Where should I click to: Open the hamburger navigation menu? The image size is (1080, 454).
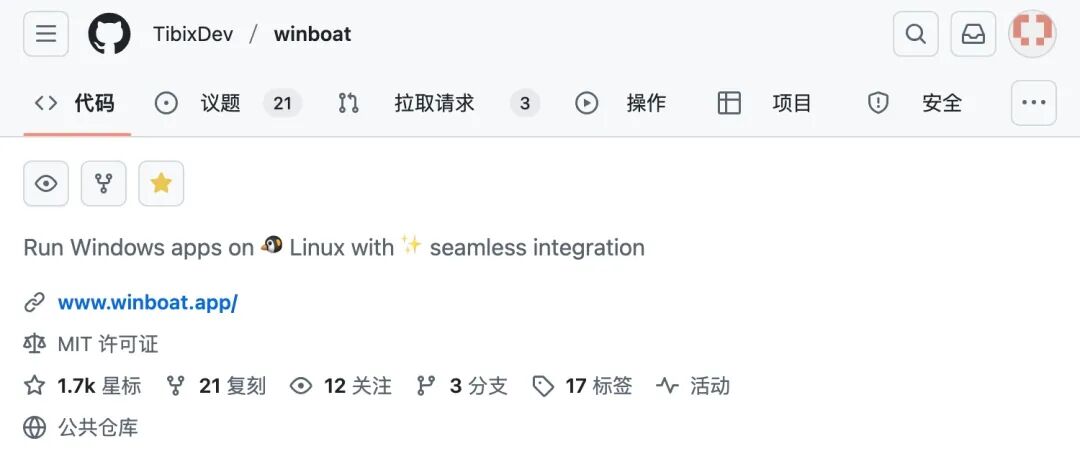(46, 34)
